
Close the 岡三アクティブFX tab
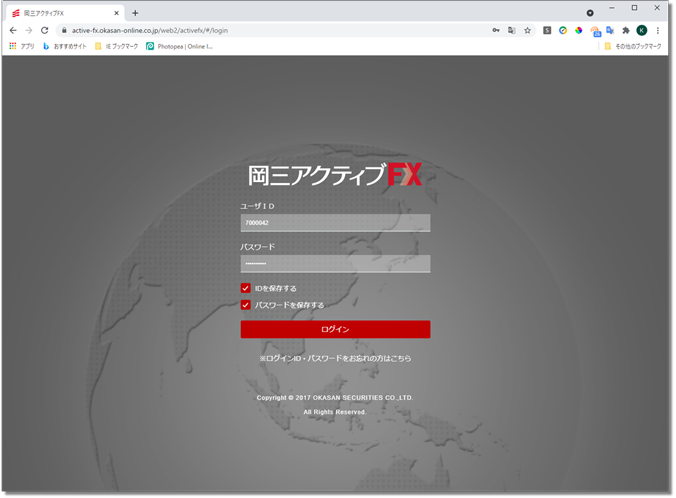pos(116,13)
